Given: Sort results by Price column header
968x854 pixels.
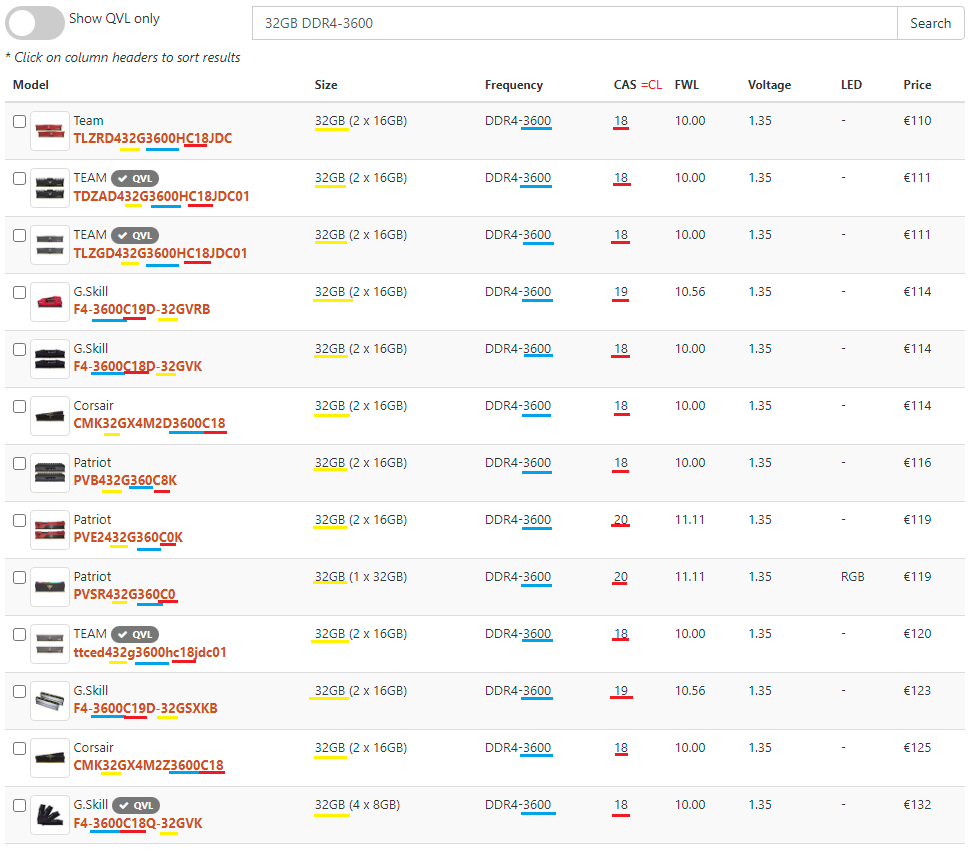Looking at the screenshot, I should tap(917, 85).
